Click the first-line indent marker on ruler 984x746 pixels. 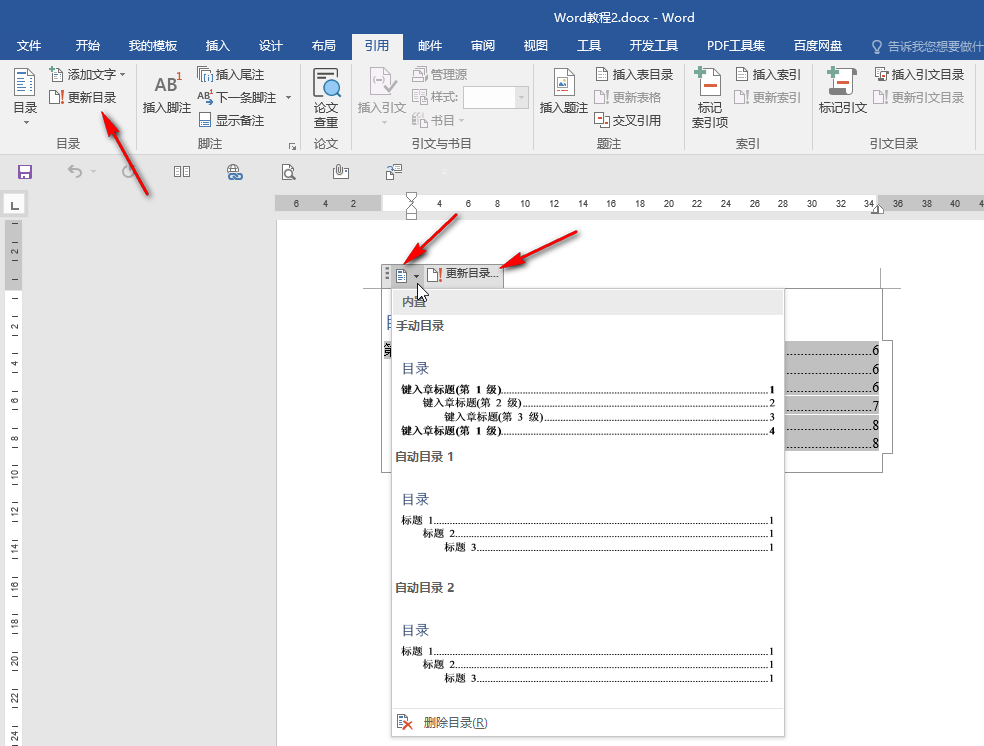click(x=411, y=197)
